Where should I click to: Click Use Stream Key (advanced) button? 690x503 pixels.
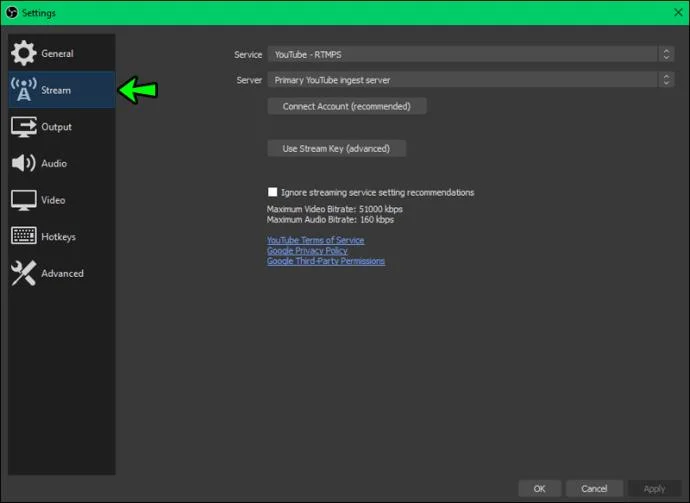(x=336, y=149)
